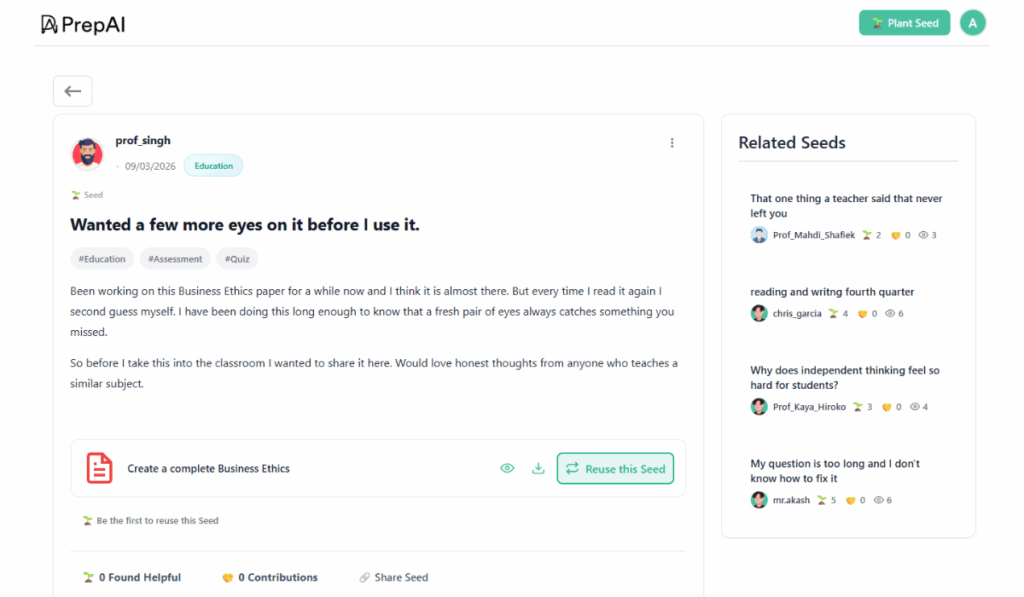Mark the post as Found Helpful
1024x597 pixels.
132,577
